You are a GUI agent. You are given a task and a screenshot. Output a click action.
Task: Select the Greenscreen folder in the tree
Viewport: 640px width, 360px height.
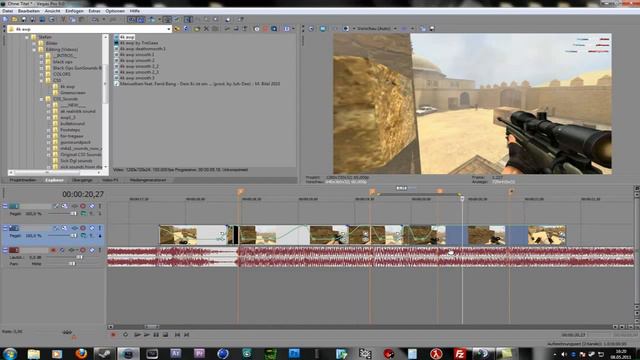[73, 93]
